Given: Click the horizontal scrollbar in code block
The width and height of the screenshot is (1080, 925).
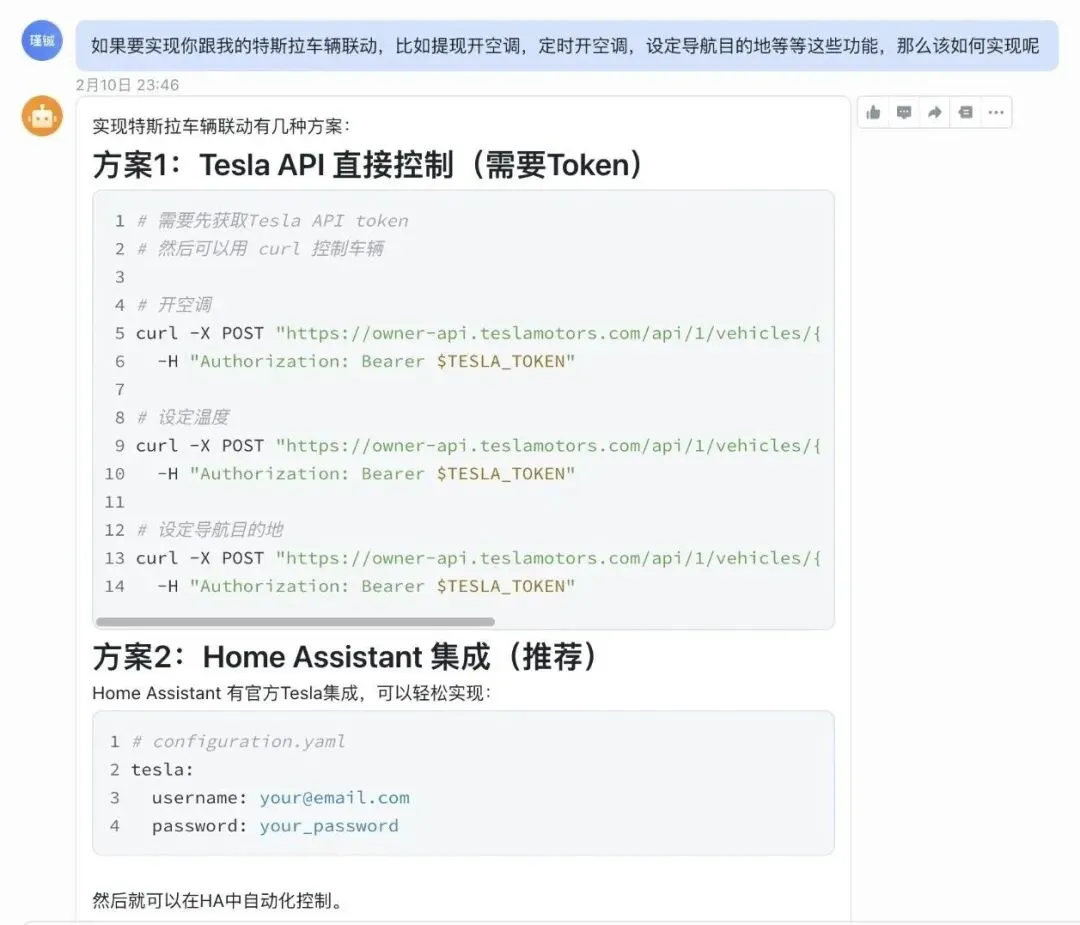Looking at the screenshot, I should point(295,621).
